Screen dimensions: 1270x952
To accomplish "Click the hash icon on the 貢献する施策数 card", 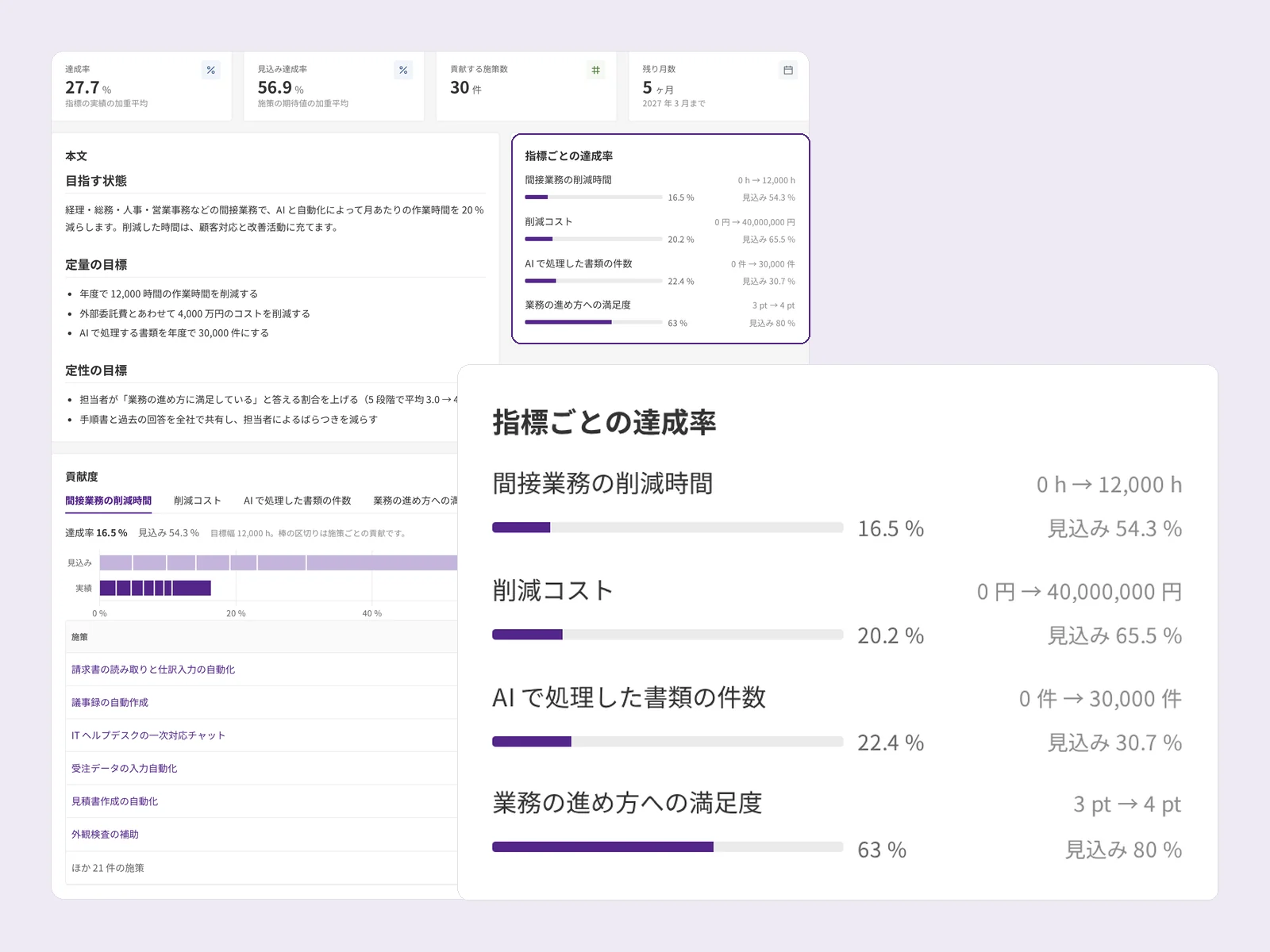I will tap(595, 70).
